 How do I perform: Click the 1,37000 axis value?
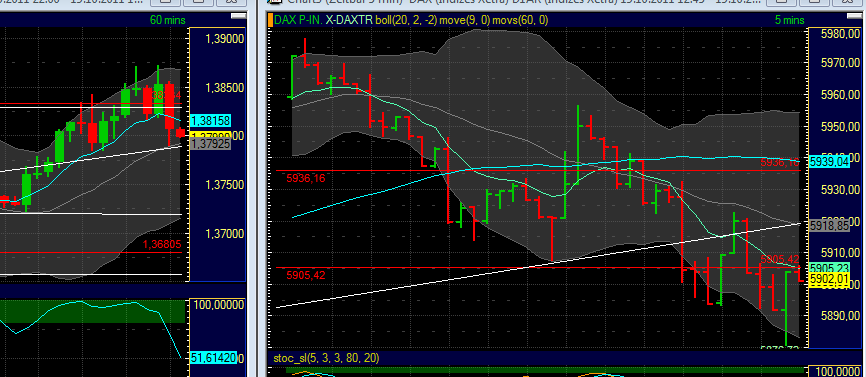pos(225,234)
